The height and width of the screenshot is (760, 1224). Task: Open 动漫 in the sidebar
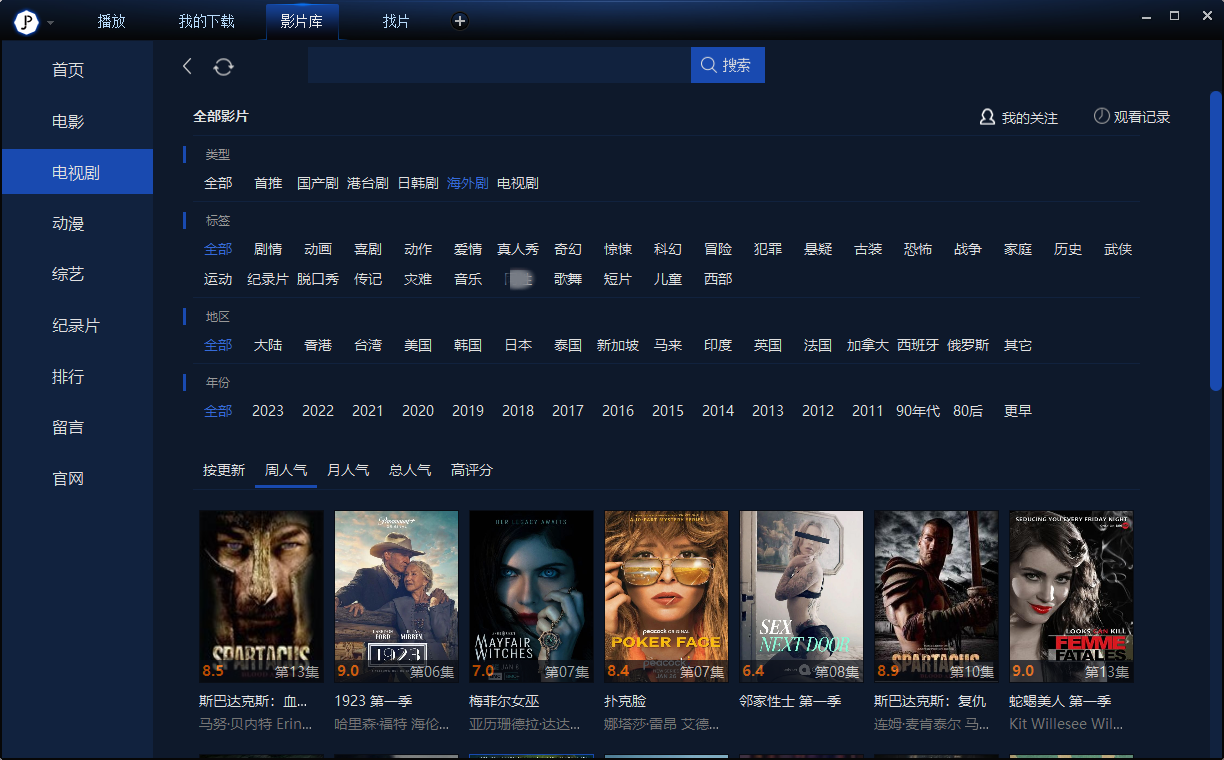(68, 224)
